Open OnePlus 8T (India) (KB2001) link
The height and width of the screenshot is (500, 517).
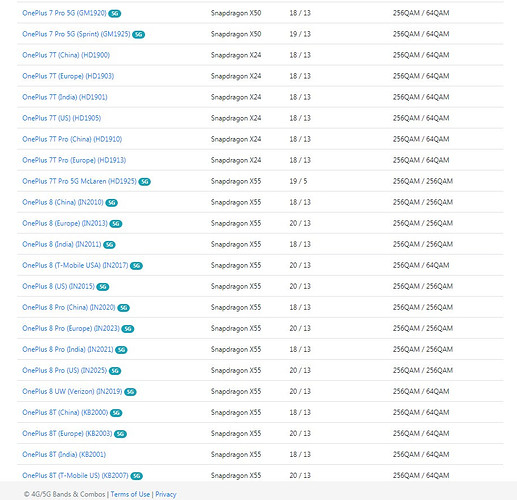(x=64, y=454)
